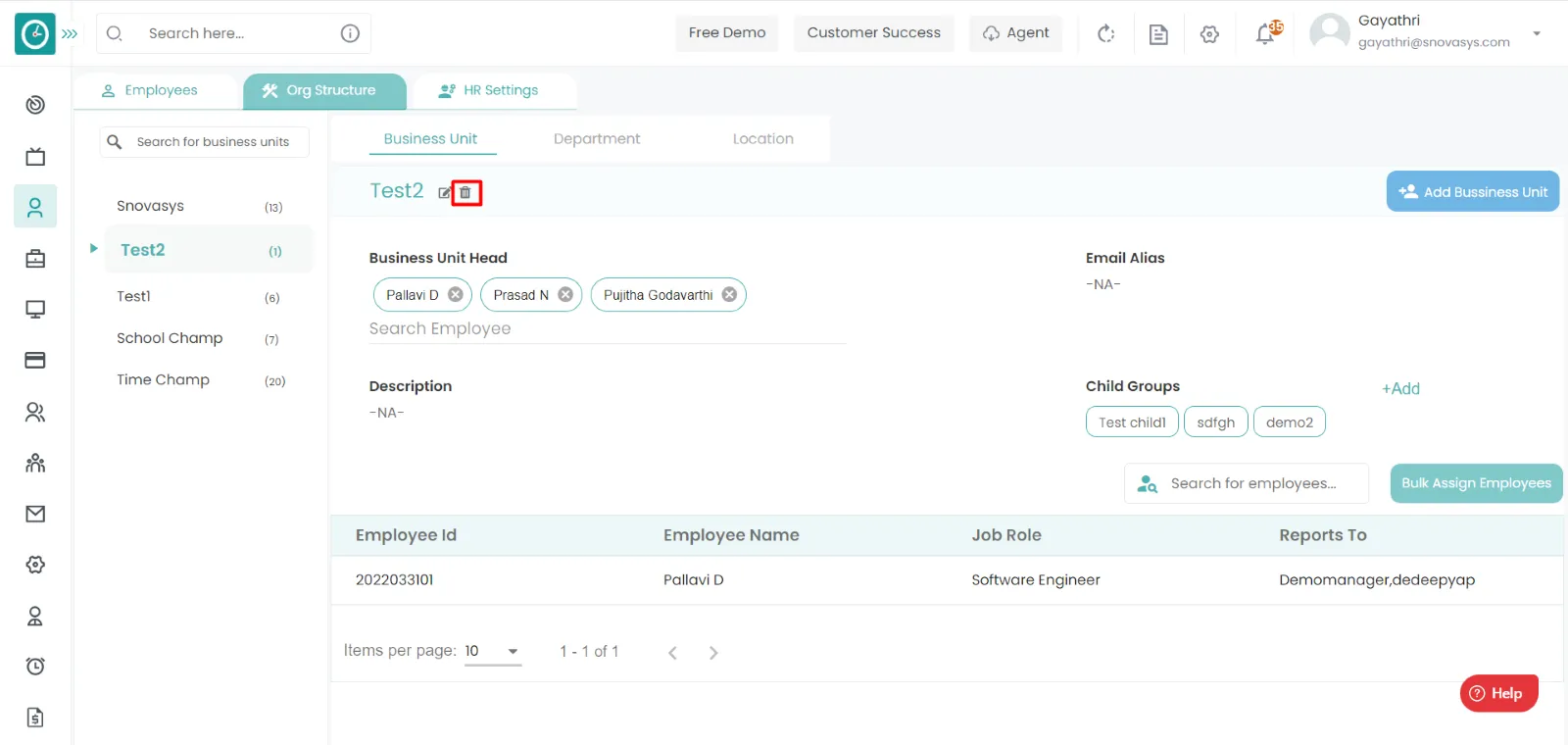Image resolution: width=1568 pixels, height=745 pixels.
Task: Go to previous page arrow
Action: tap(672, 653)
